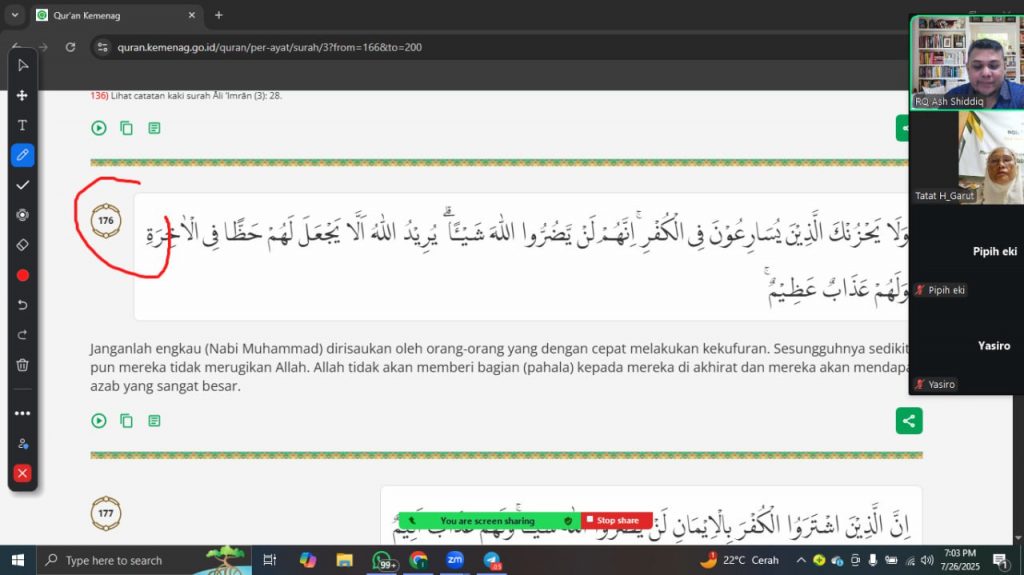Clear drawings with the trash icon
This screenshot has height=575, width=1024.
coord(22,365)
